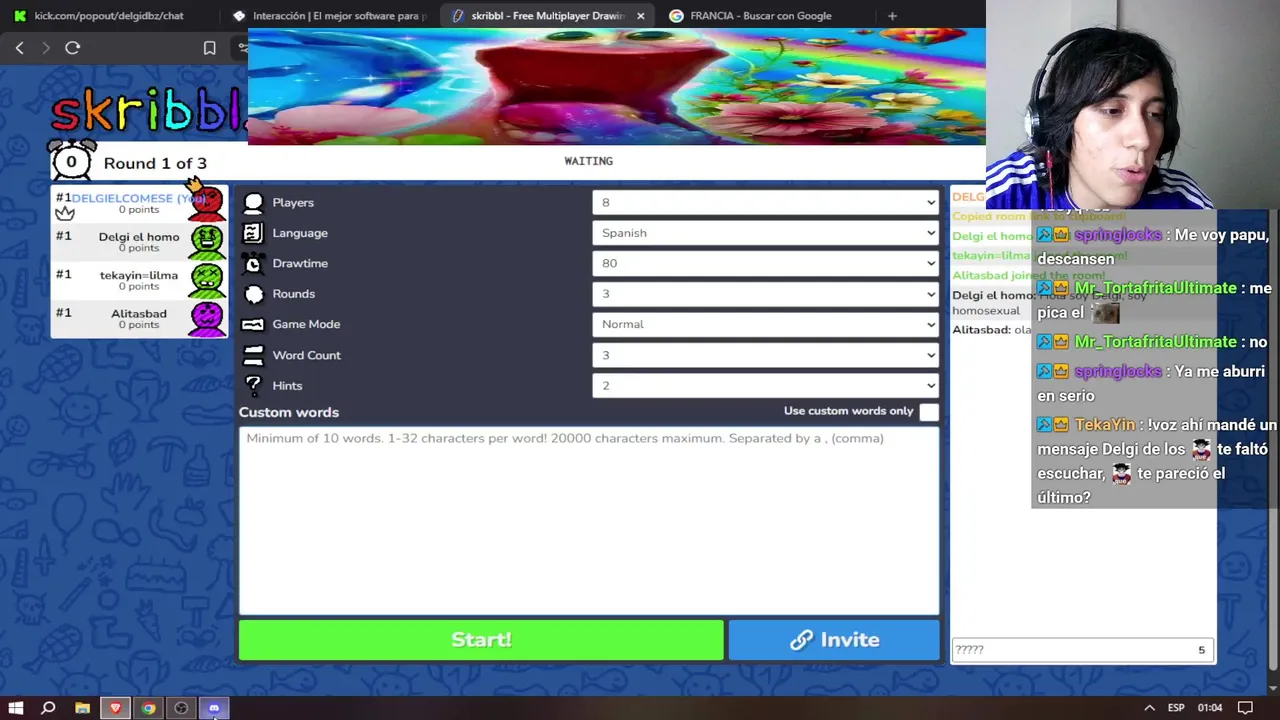Click the Language setting icon
This screenshot has height=720, width=1280.
coord(253,233)
